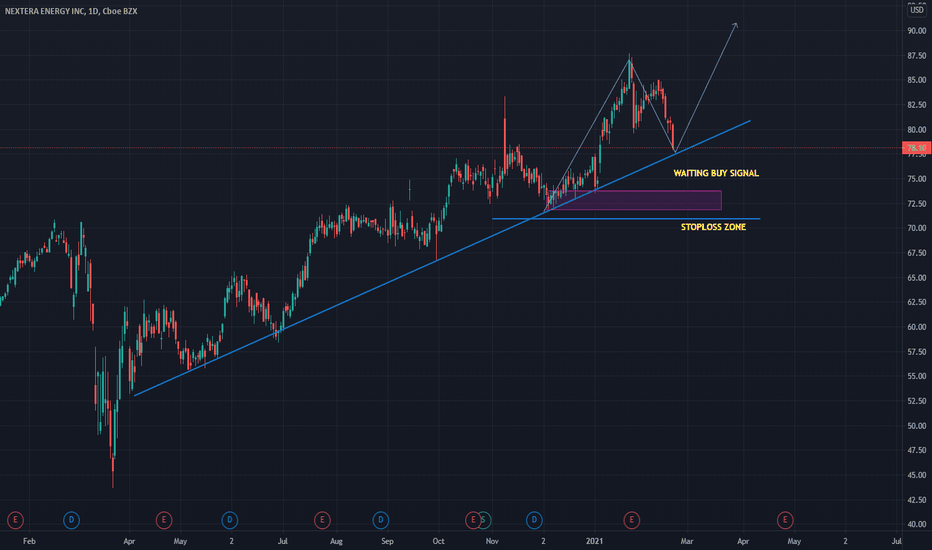The height and width of the screenshot is (550, 932).
Task: Open the dividend marker between Feb and Apr 2020
Action: [x=71, y=520]
